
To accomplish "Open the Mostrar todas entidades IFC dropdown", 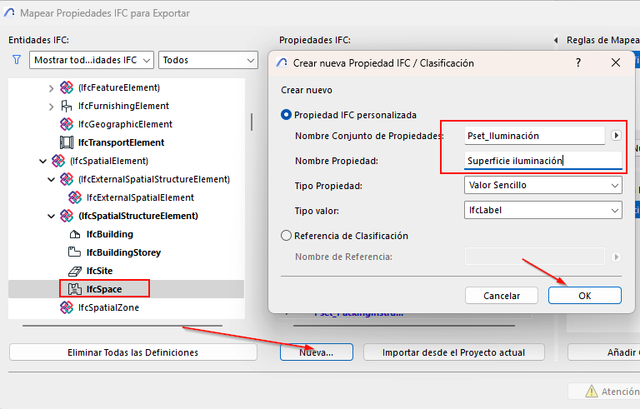I will pyautogui.click(x=90, y=60).
